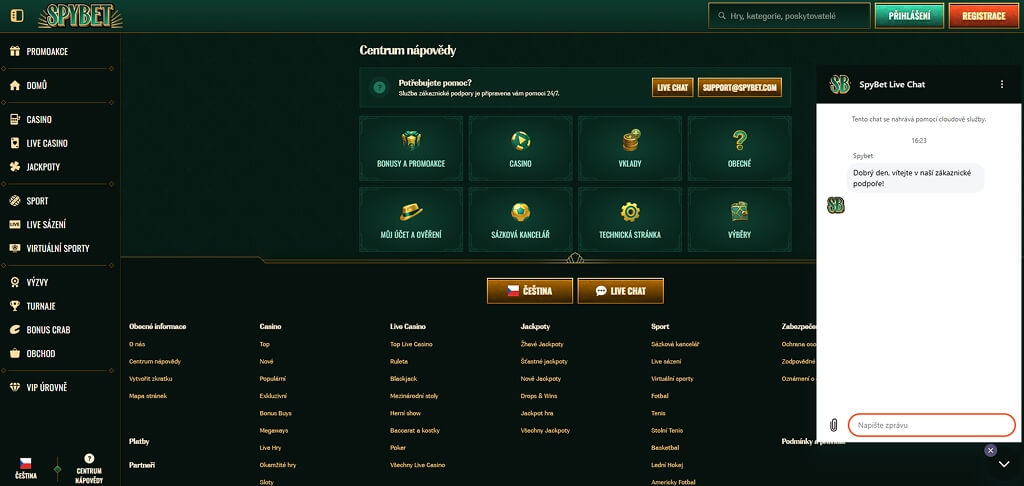The height and width of the screenshot is (486, 1024).
Task: Click the Přihlášení login button
Action: 908,16
